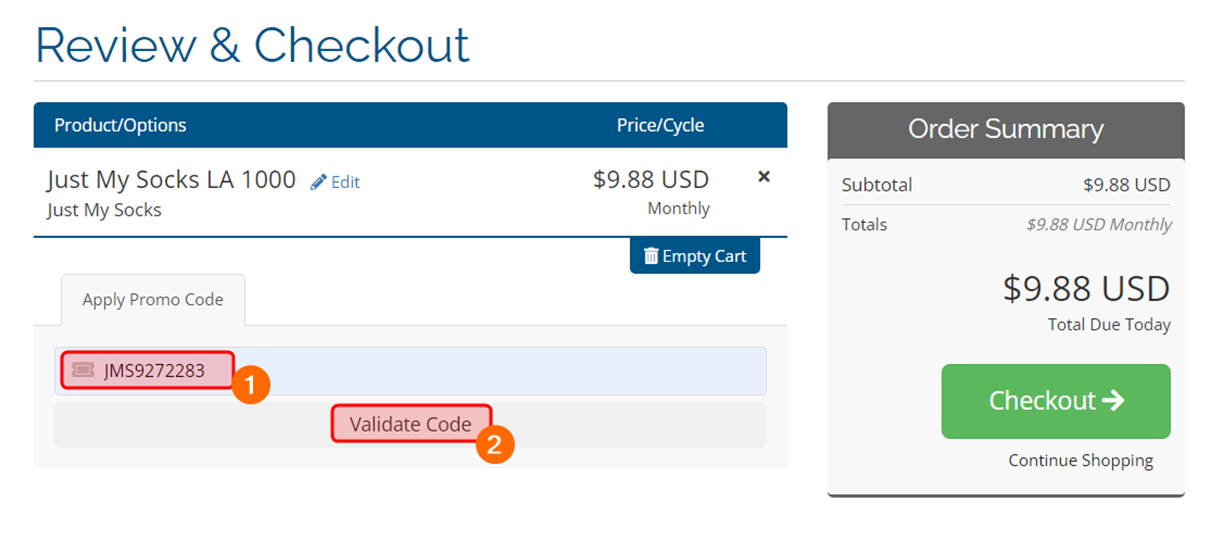Follow the Continue Shopping link
The image size is (1224, 540).
(1080, 461)
